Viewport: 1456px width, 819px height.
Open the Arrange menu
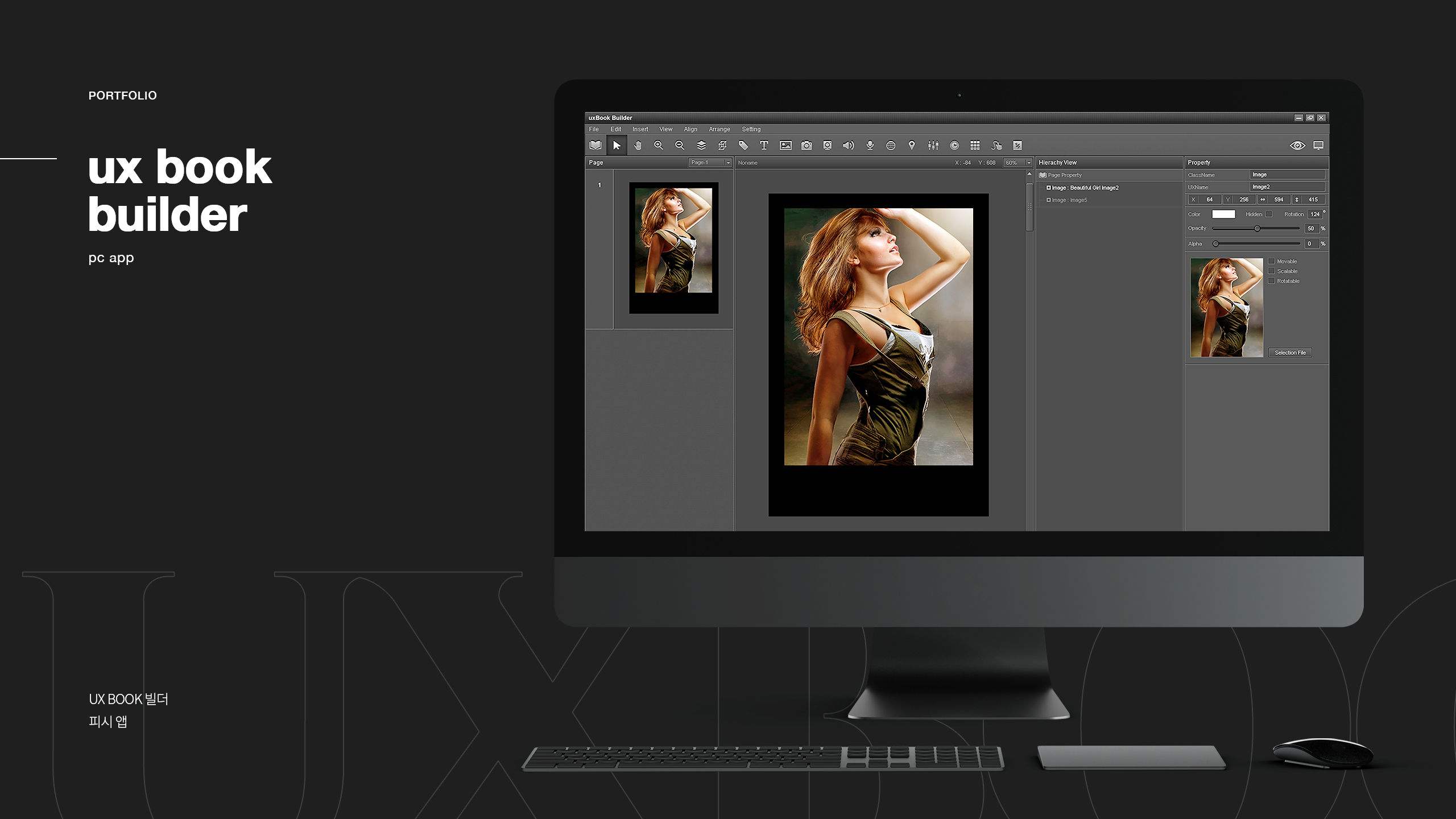click(719, 129)
